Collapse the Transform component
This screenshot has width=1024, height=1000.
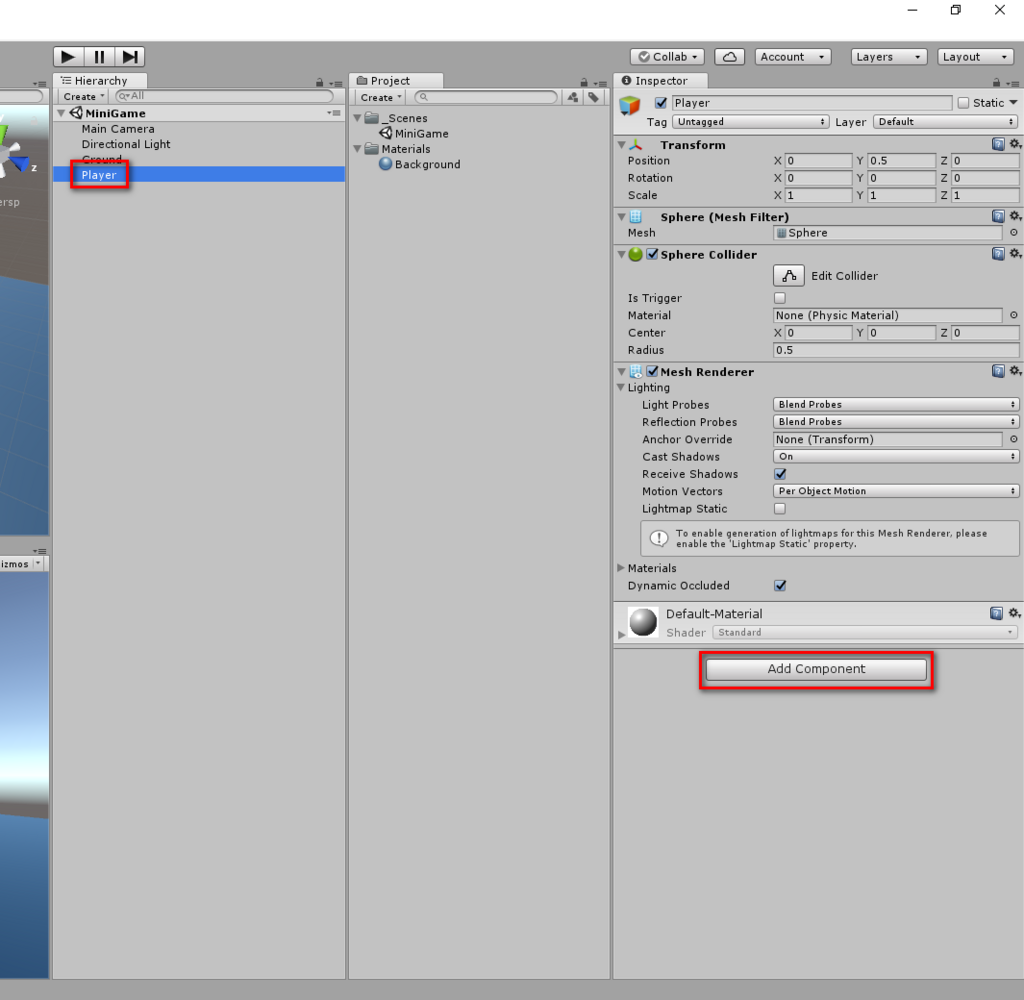[x=621, y=145]
